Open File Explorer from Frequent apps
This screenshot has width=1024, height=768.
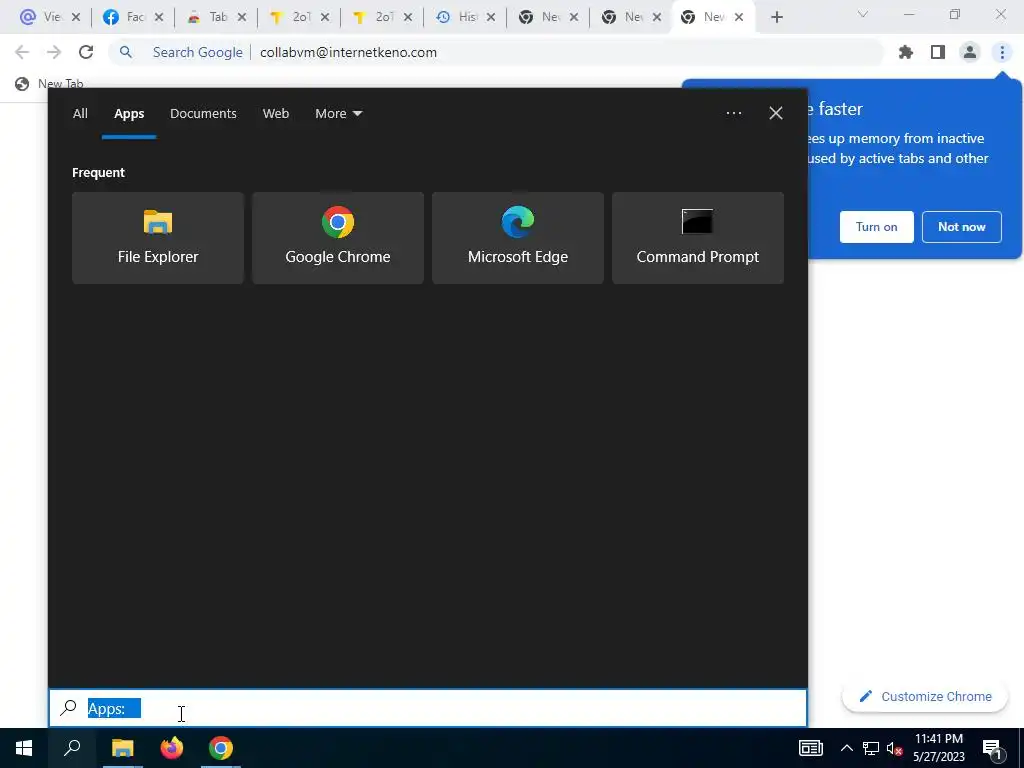pos(157,238)
